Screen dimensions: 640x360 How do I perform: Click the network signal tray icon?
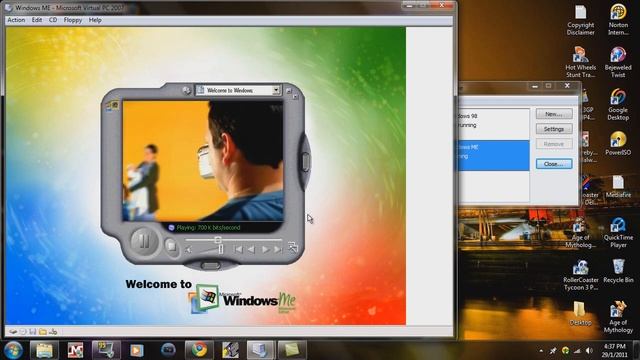(x=577, y=351)
